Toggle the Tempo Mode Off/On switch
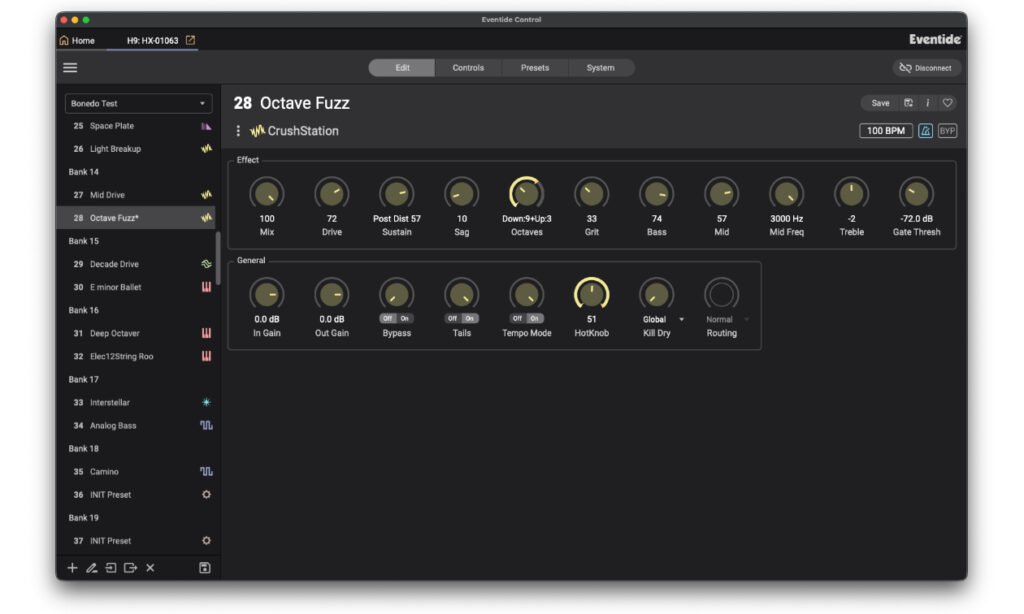Screen dimensions: 1024x614 point(526,319)
